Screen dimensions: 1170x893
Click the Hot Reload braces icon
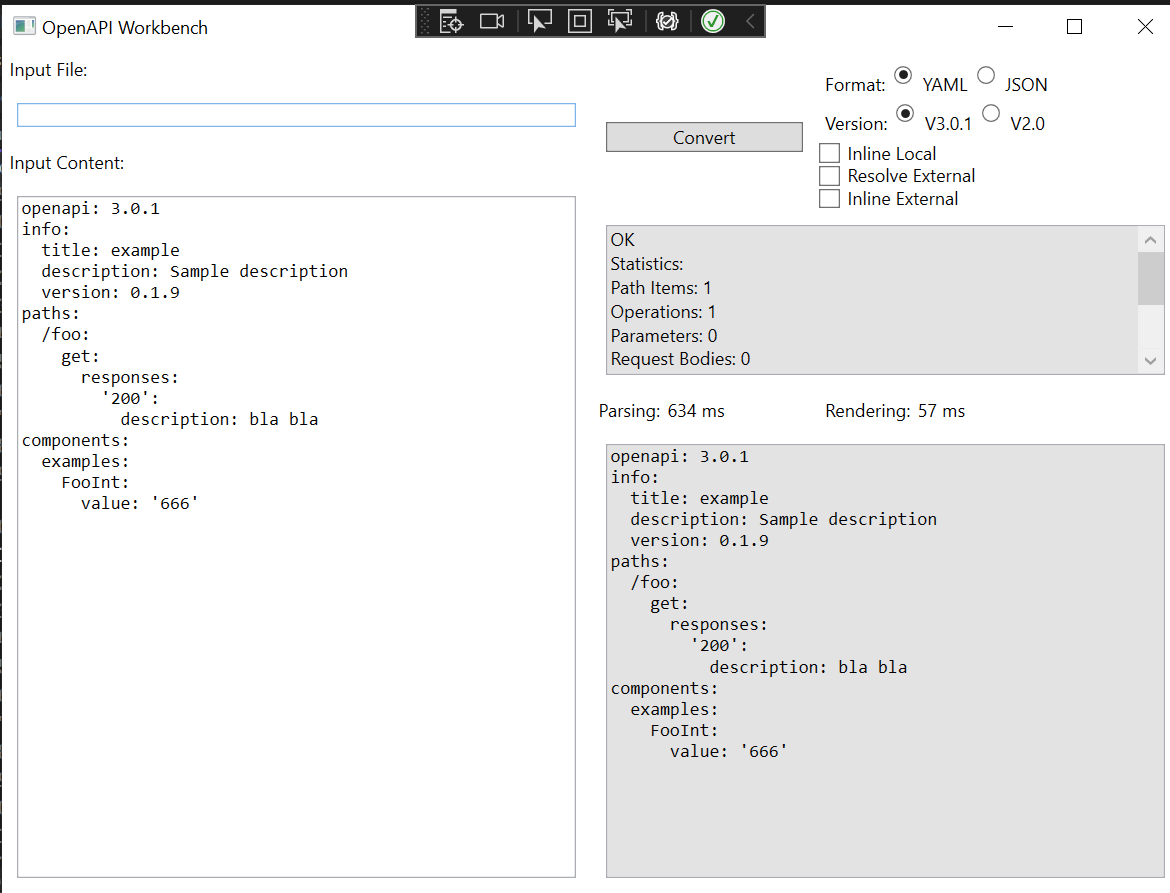click(667, 22)
